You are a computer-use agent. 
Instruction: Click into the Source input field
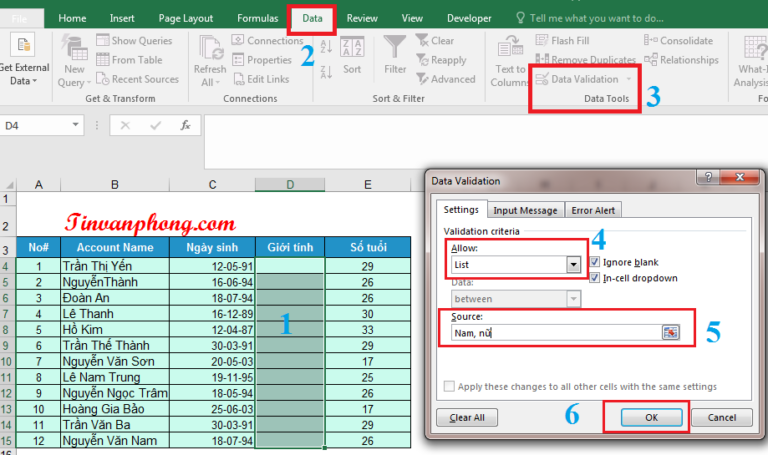click(x=553, y=332)
